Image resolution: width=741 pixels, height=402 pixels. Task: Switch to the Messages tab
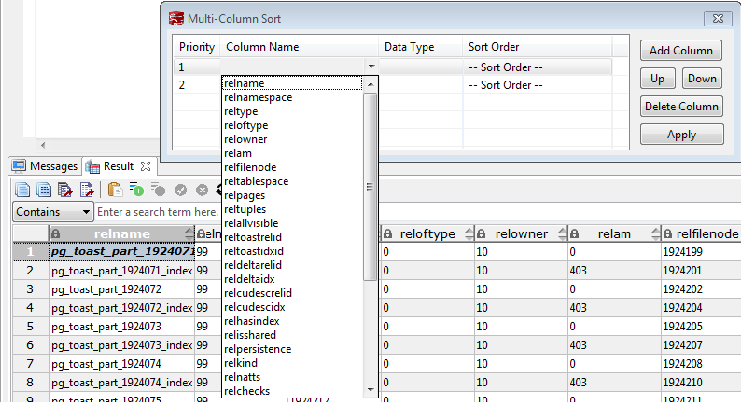[45, 166]
